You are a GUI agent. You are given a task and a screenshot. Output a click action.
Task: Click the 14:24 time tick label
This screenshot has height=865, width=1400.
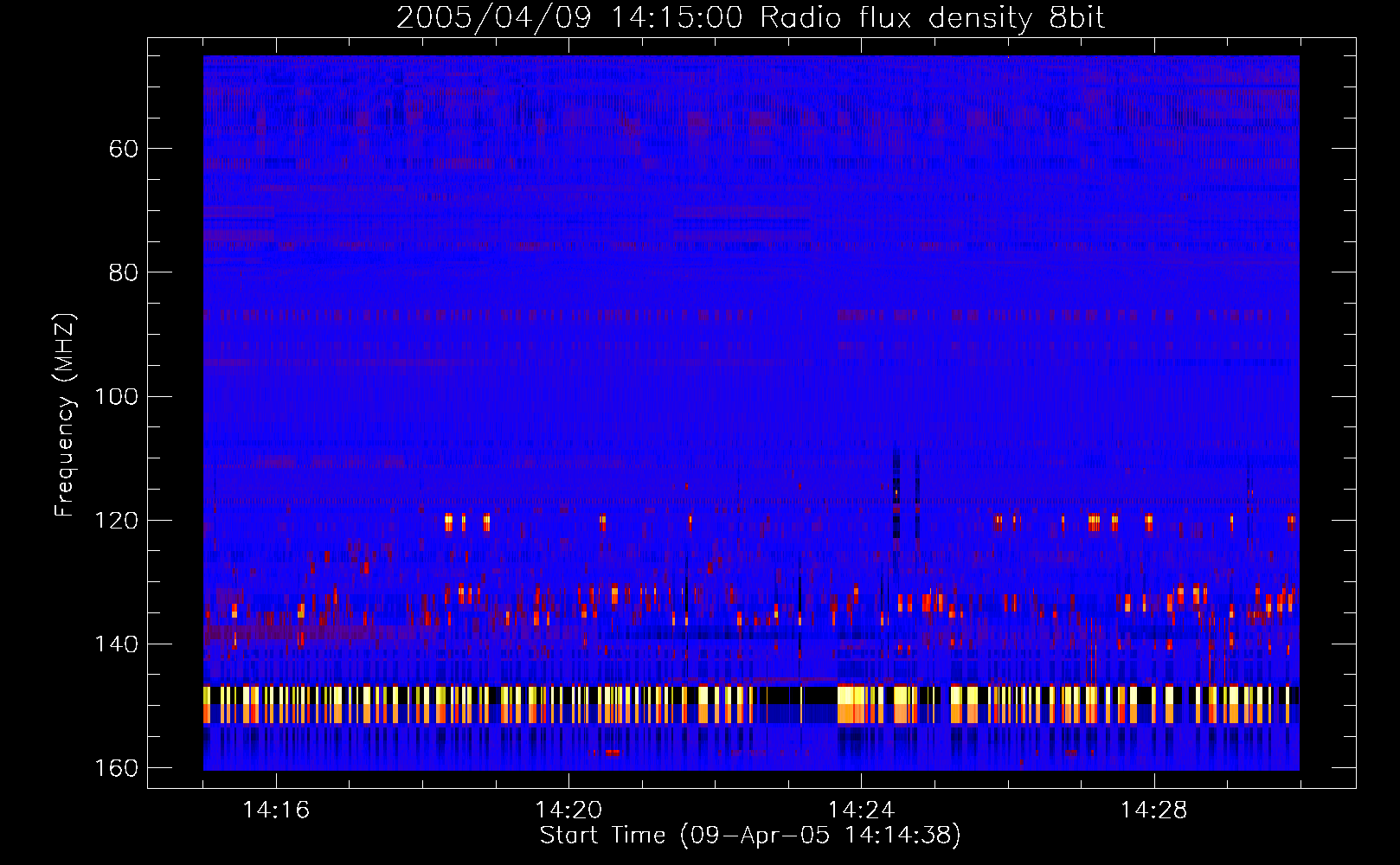861,811
